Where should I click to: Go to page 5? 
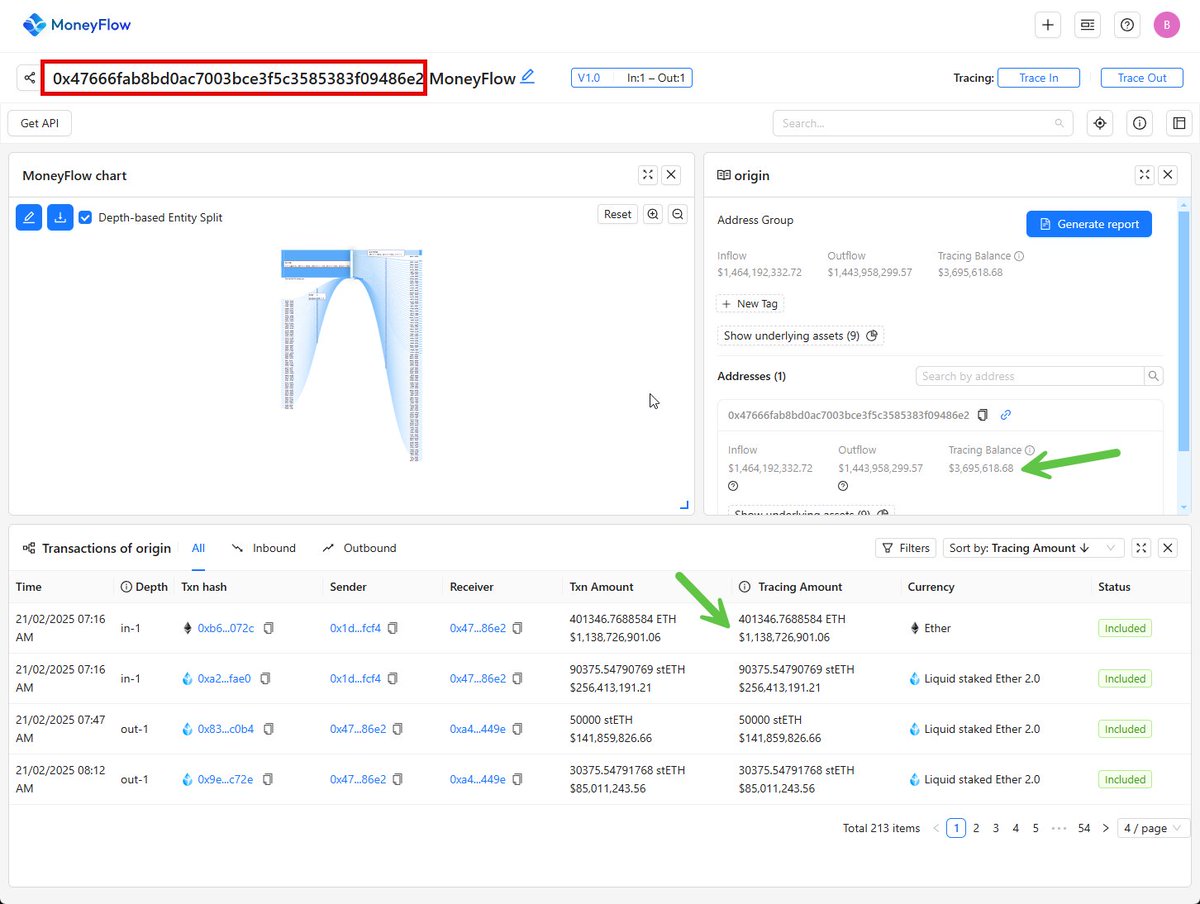tap(1035, 828)
